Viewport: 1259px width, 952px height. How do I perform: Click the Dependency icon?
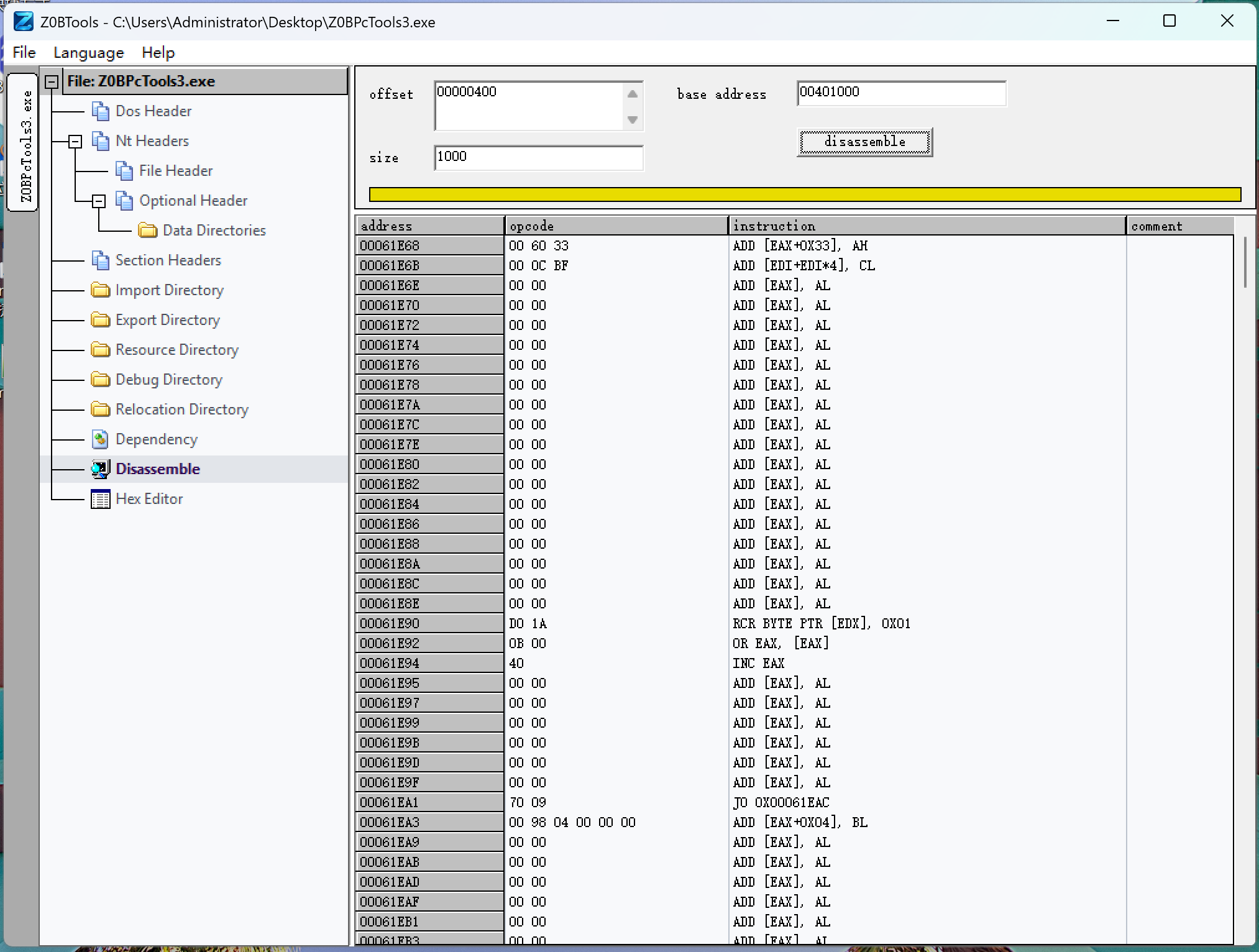click(101, 439)
